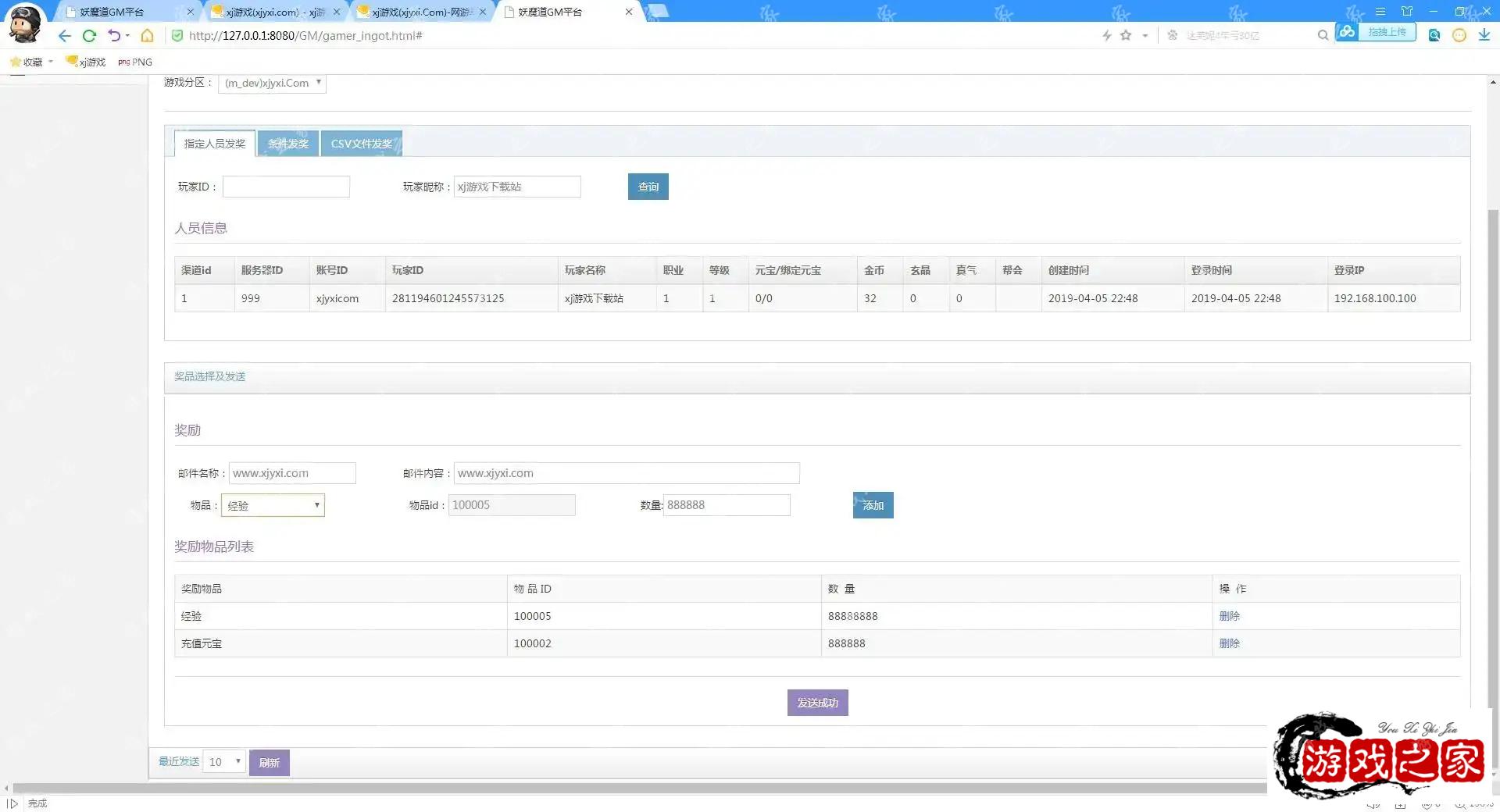Bookmark this page with the star icon
This screenshot has width=1500, height=812.
1126,35
